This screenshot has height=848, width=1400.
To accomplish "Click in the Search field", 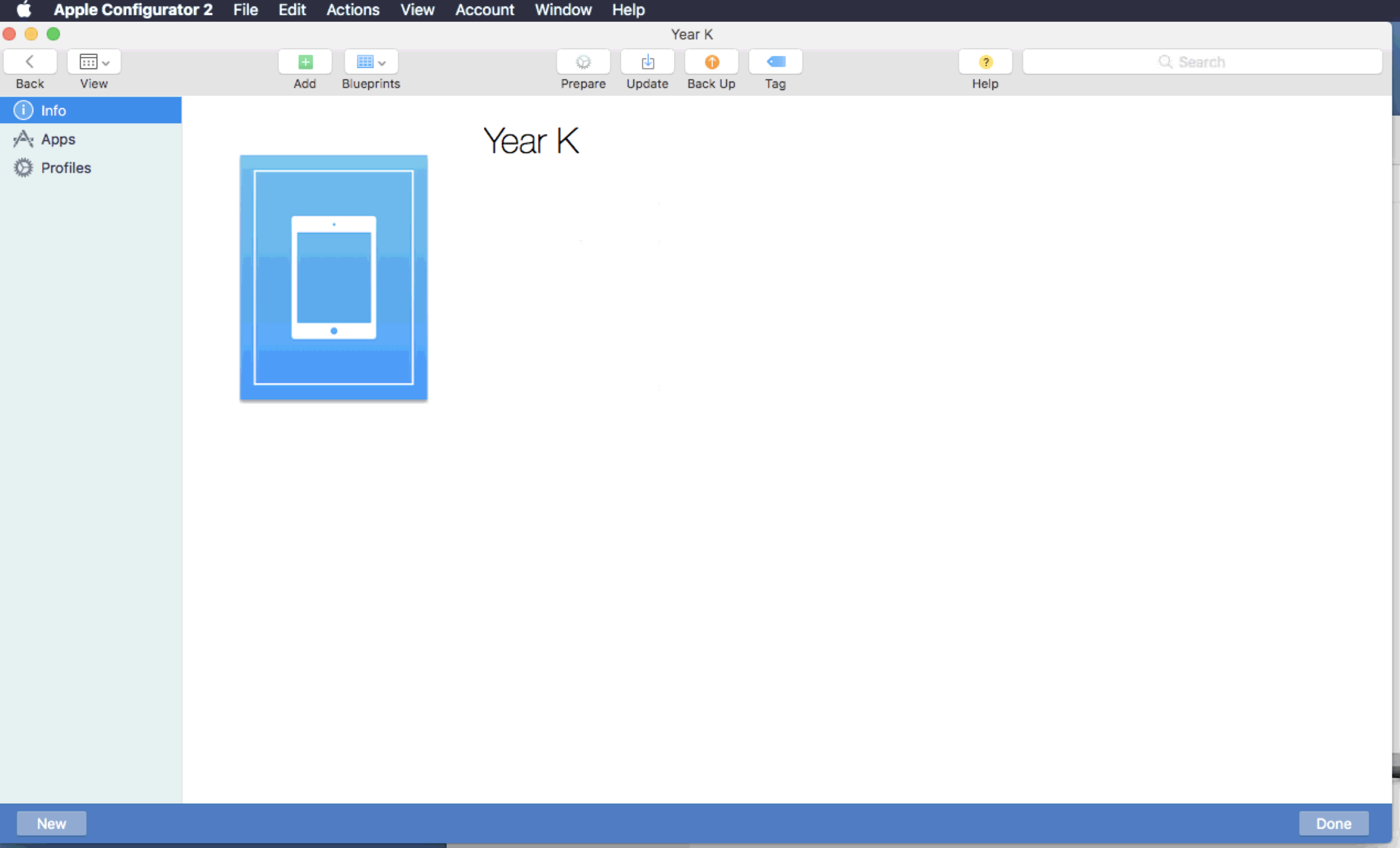I will [x=1202, y=62].
